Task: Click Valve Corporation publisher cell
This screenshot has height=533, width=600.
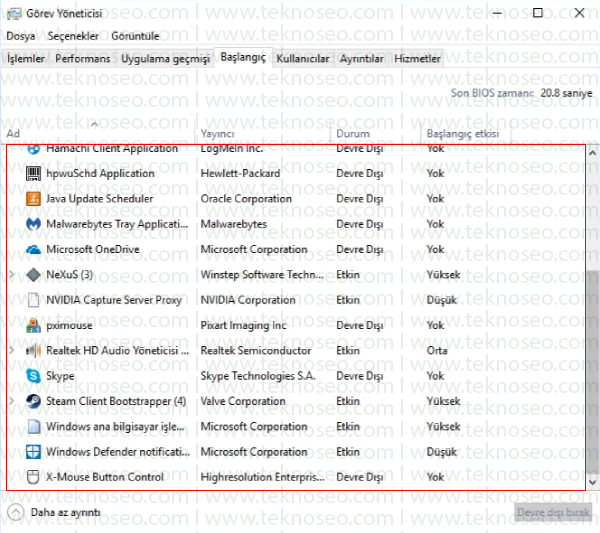Action: [x=243, y=401]
